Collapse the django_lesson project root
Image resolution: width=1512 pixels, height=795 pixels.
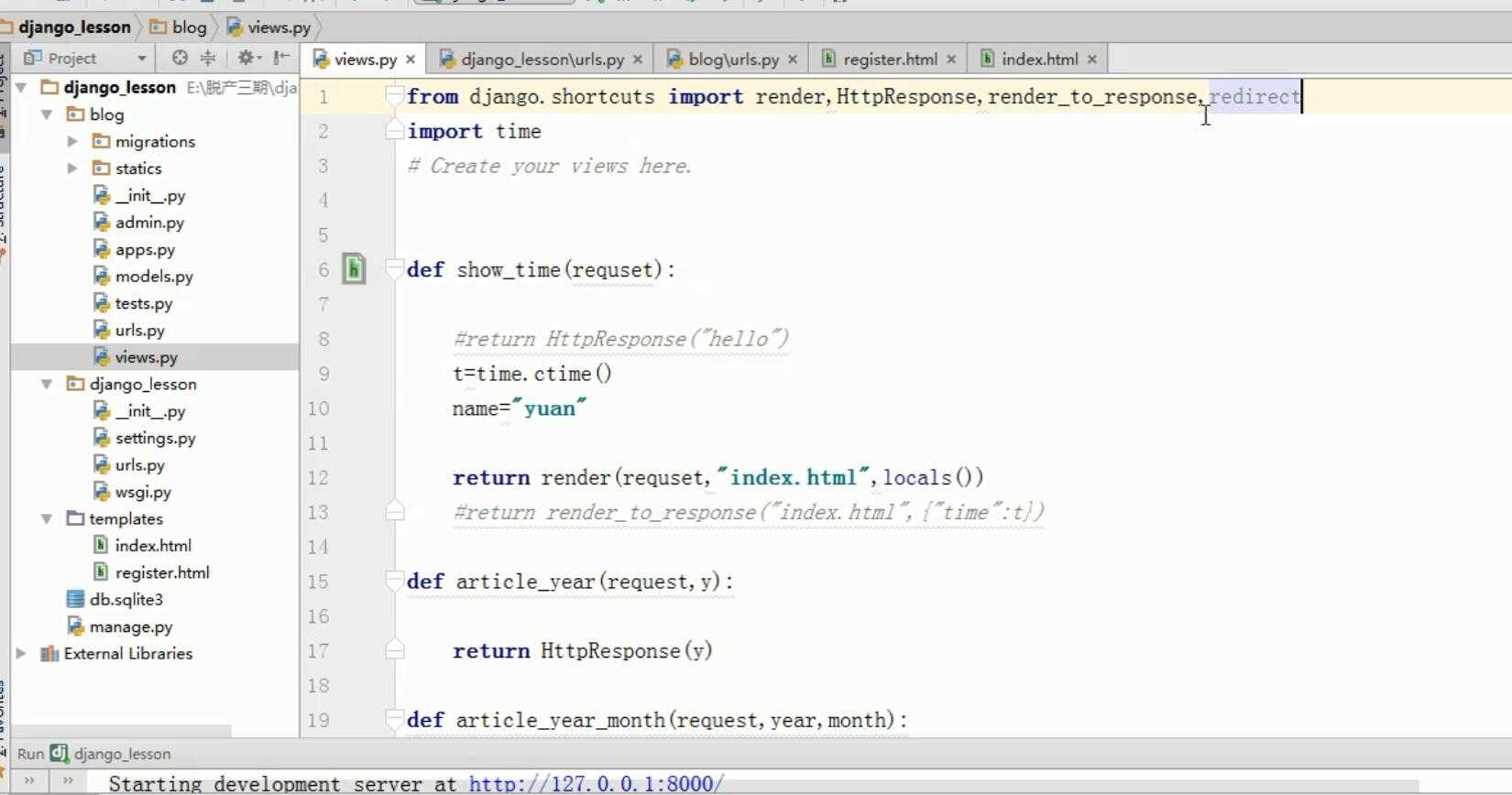[21, 88]
